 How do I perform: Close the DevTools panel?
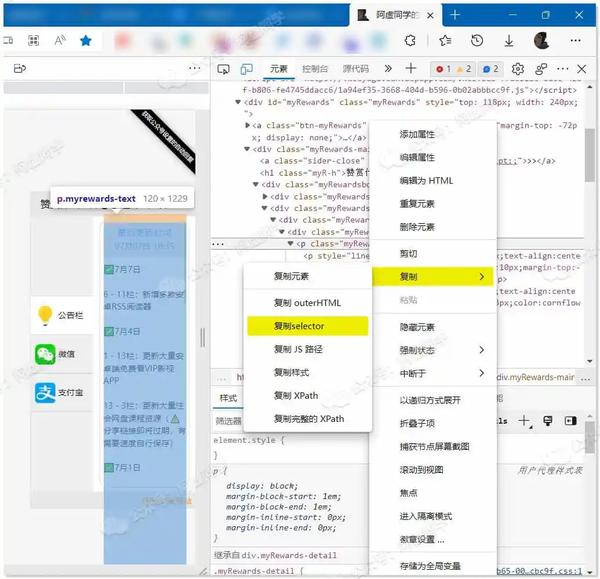582,69
